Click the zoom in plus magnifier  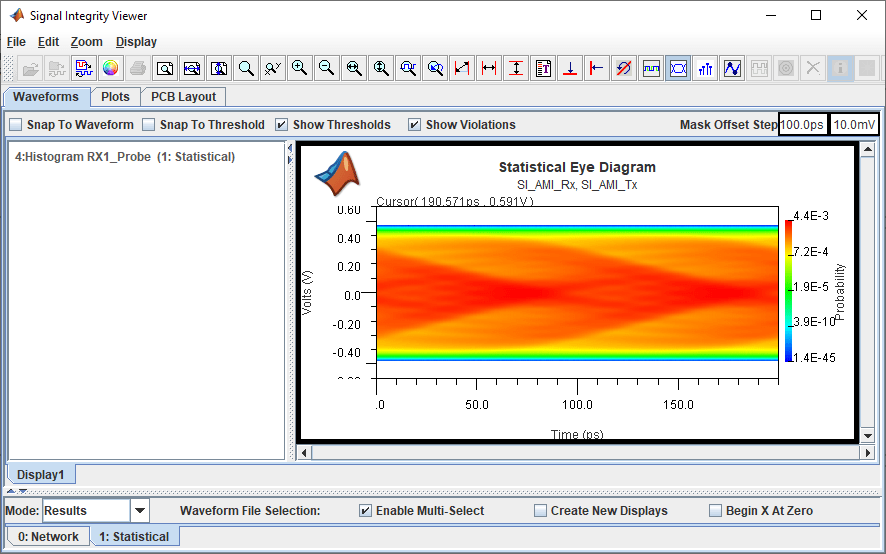tap(299, 68)
